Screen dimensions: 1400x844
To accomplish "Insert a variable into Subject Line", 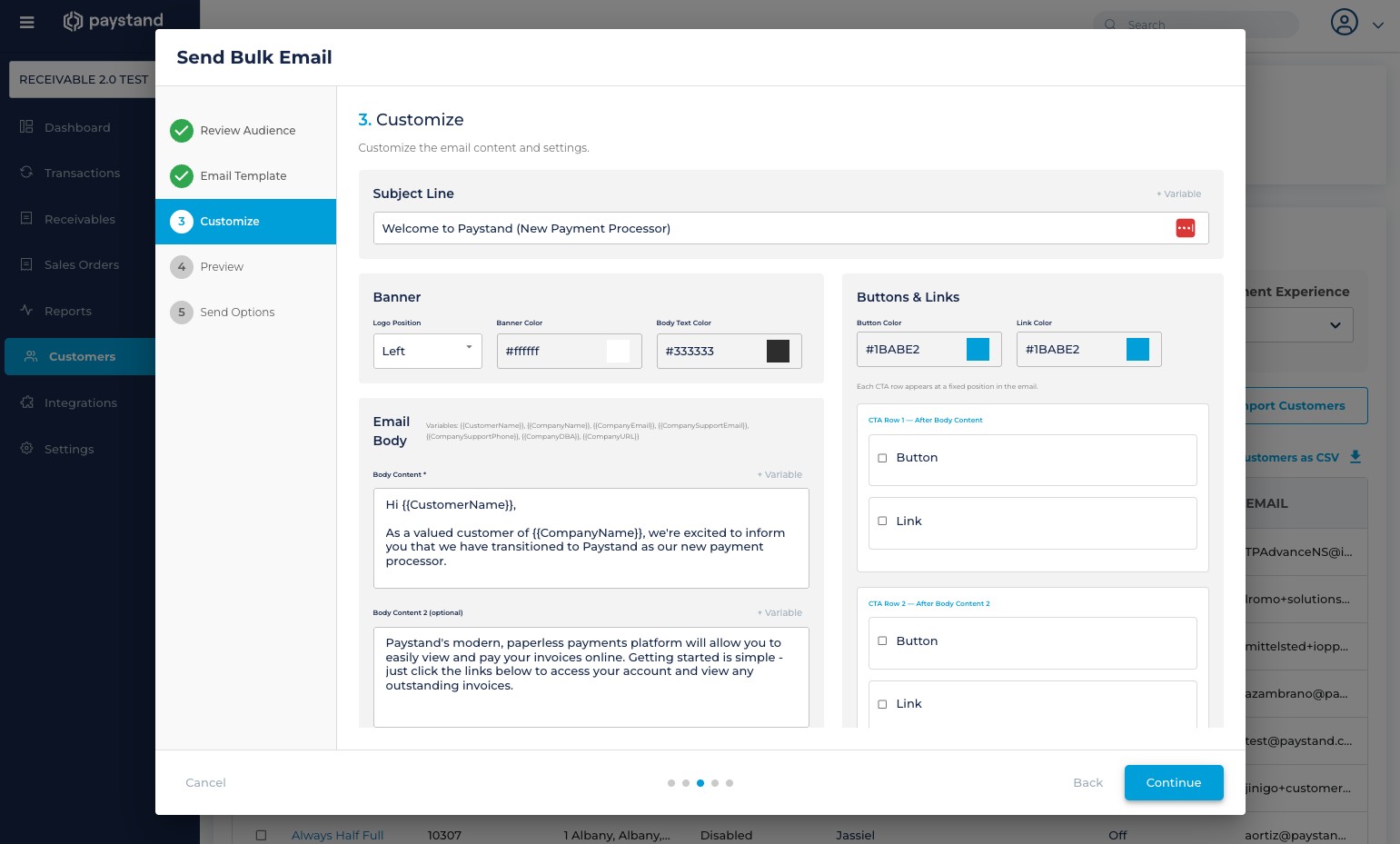I will [1179, 194].
